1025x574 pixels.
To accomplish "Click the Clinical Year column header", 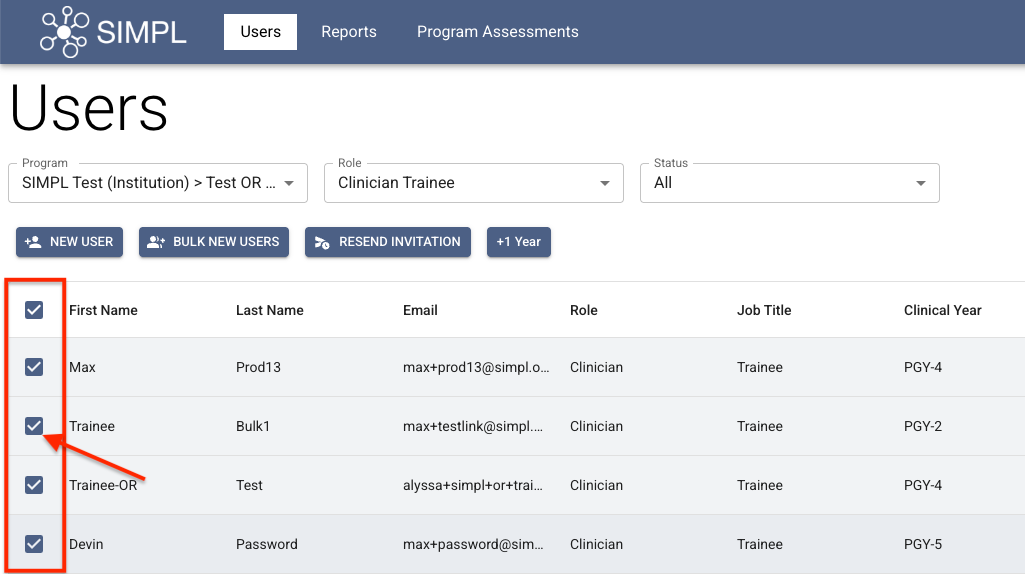I will pos(943,311).
